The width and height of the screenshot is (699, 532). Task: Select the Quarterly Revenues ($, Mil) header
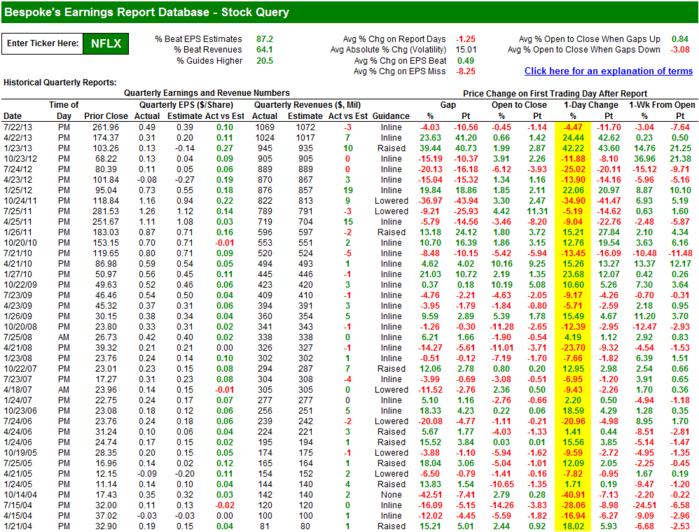point(307,105)
